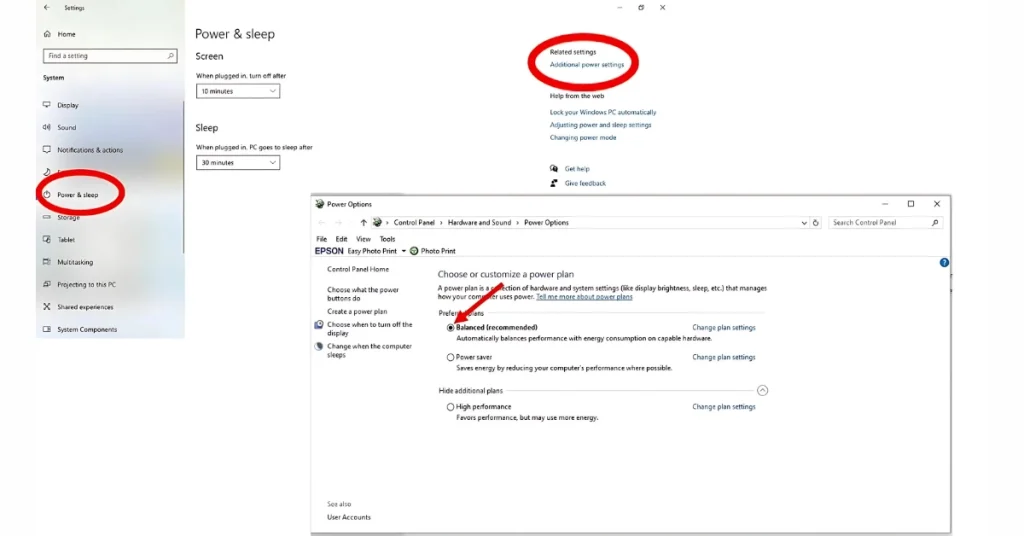Select the High performance radio button
The image size is (1024, 536).
pyautogui.click(x=451, y=407)
